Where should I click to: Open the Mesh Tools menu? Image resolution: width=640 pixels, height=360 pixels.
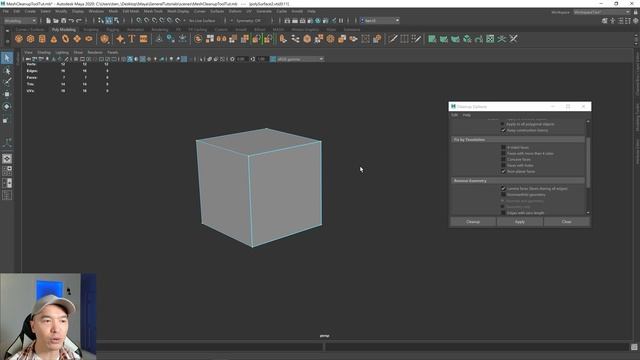153,11
